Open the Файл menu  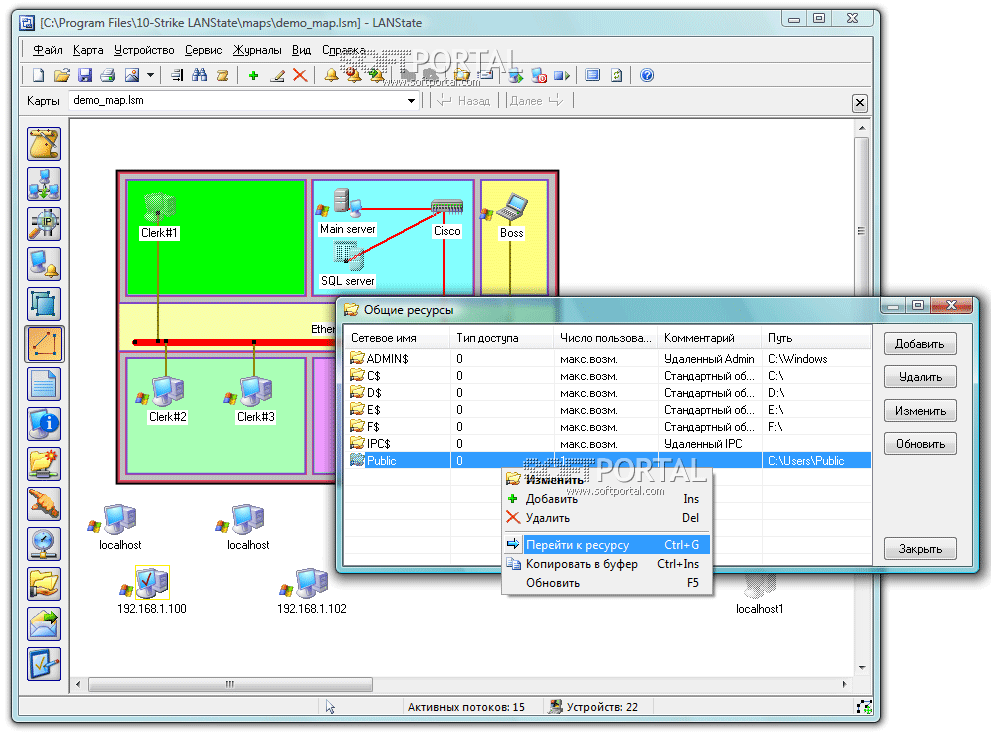coord(47,50)
